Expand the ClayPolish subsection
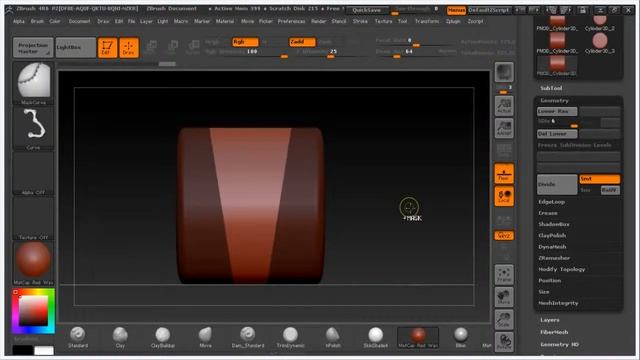640x360 pixels. (x=552, y=236)
